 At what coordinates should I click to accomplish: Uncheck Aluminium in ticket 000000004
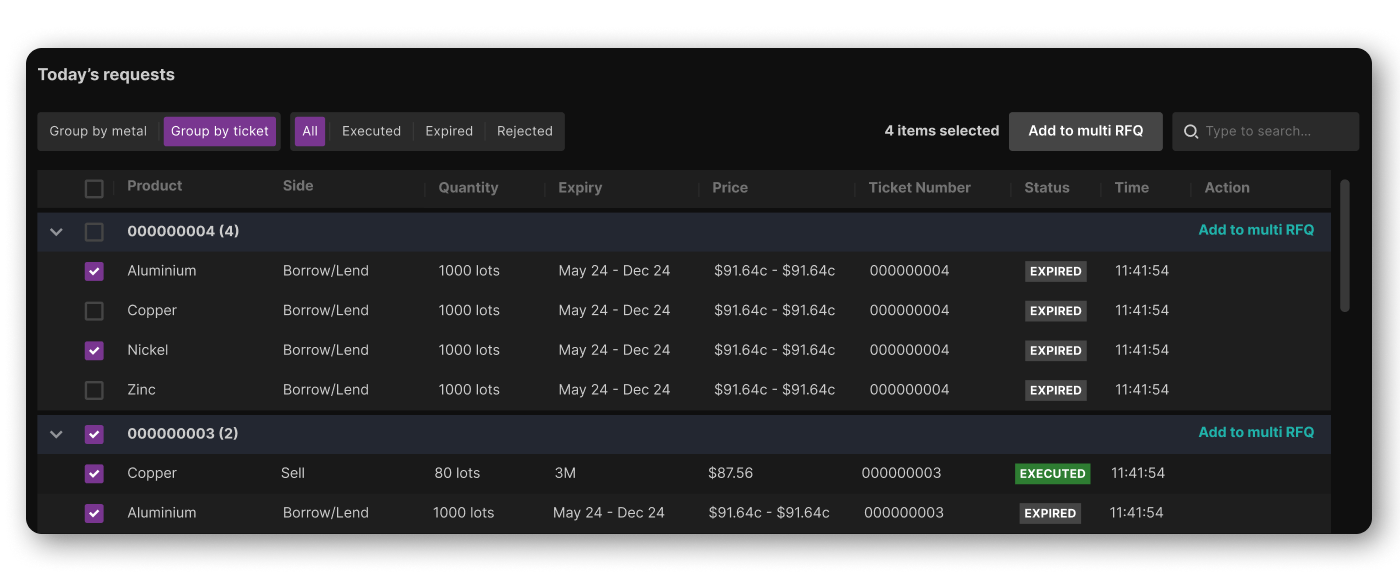click(94, 271)
